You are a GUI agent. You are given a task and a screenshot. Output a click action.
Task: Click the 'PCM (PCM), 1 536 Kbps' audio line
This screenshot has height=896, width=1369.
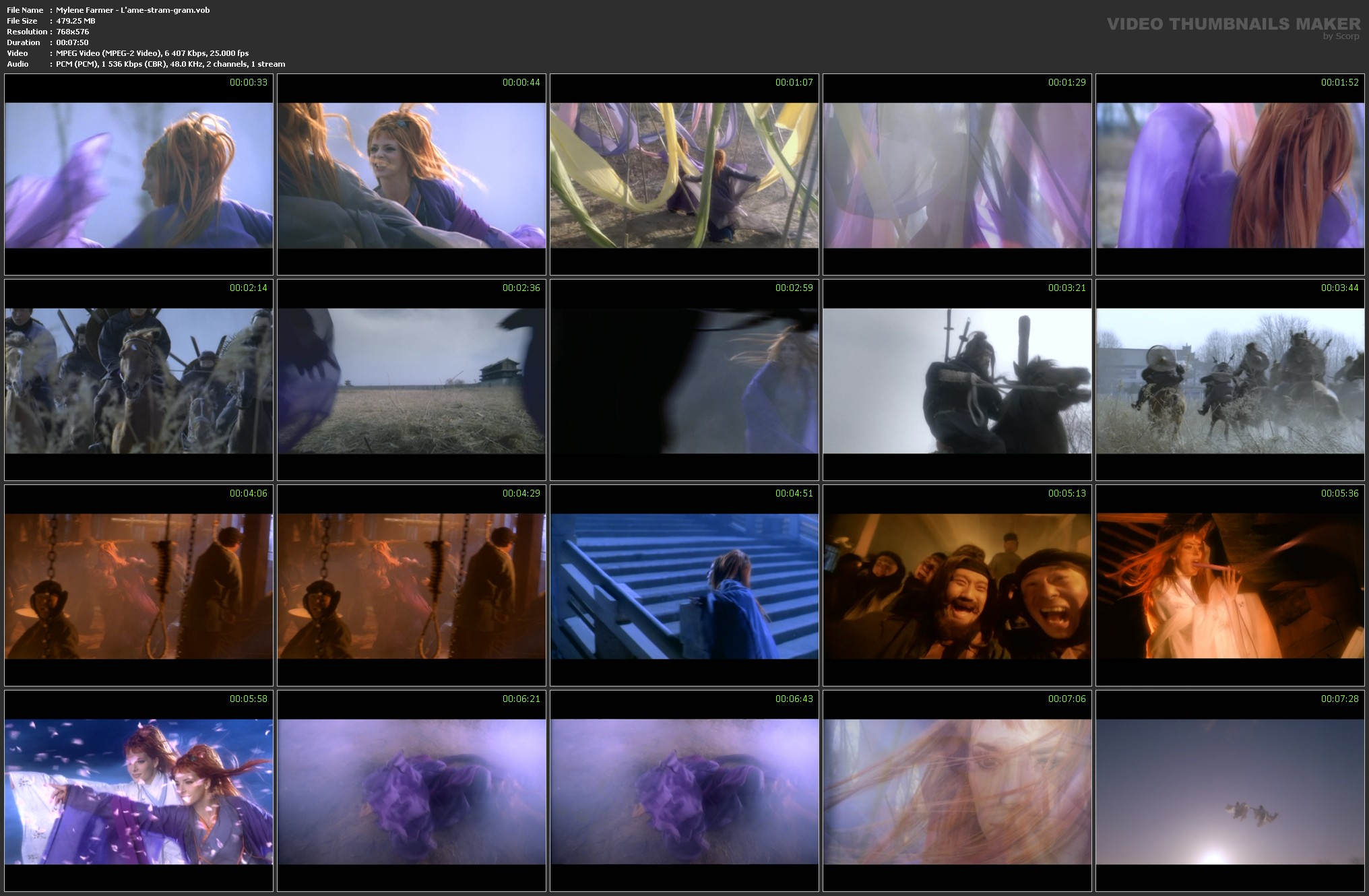(x=170, y=64)
